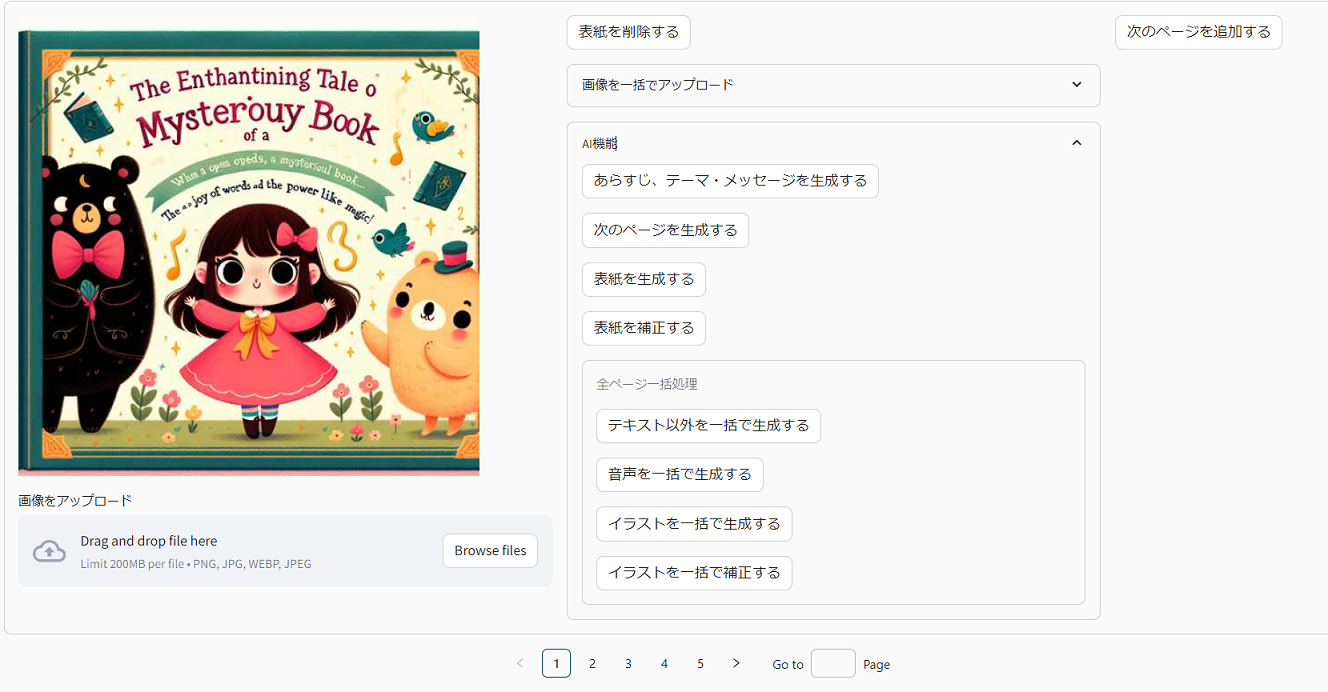Image resolution: width=1328 pixels, height=692 pixels.
Task: Click 表紙を補正する button
Action: [644, 328]
